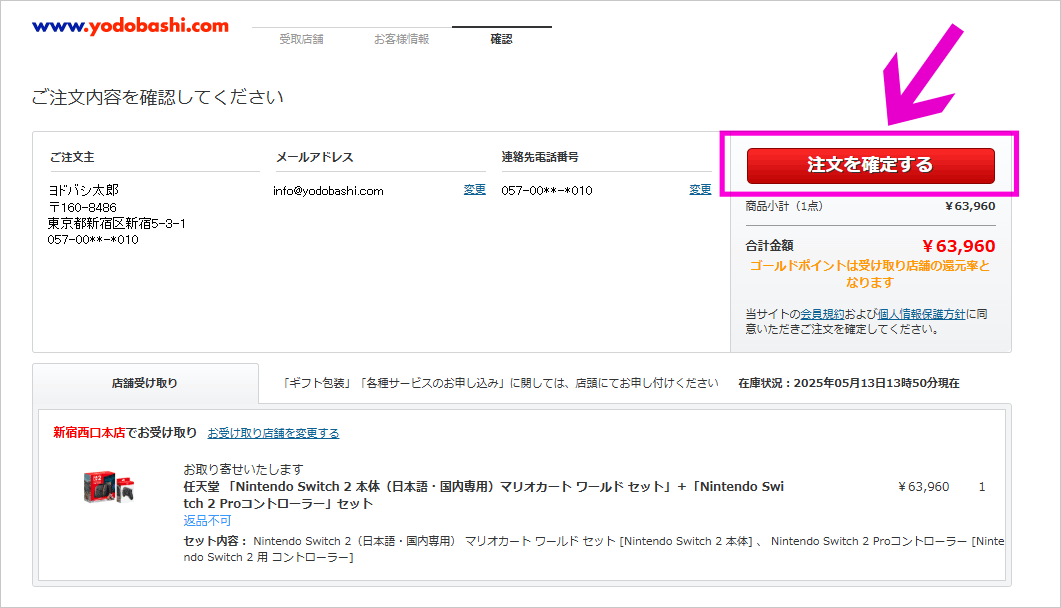The height and width of the screenshot is (608, 1061).
Task: Click the address 東京都新宿区新宿5-3-1
Action: (116, 223)
